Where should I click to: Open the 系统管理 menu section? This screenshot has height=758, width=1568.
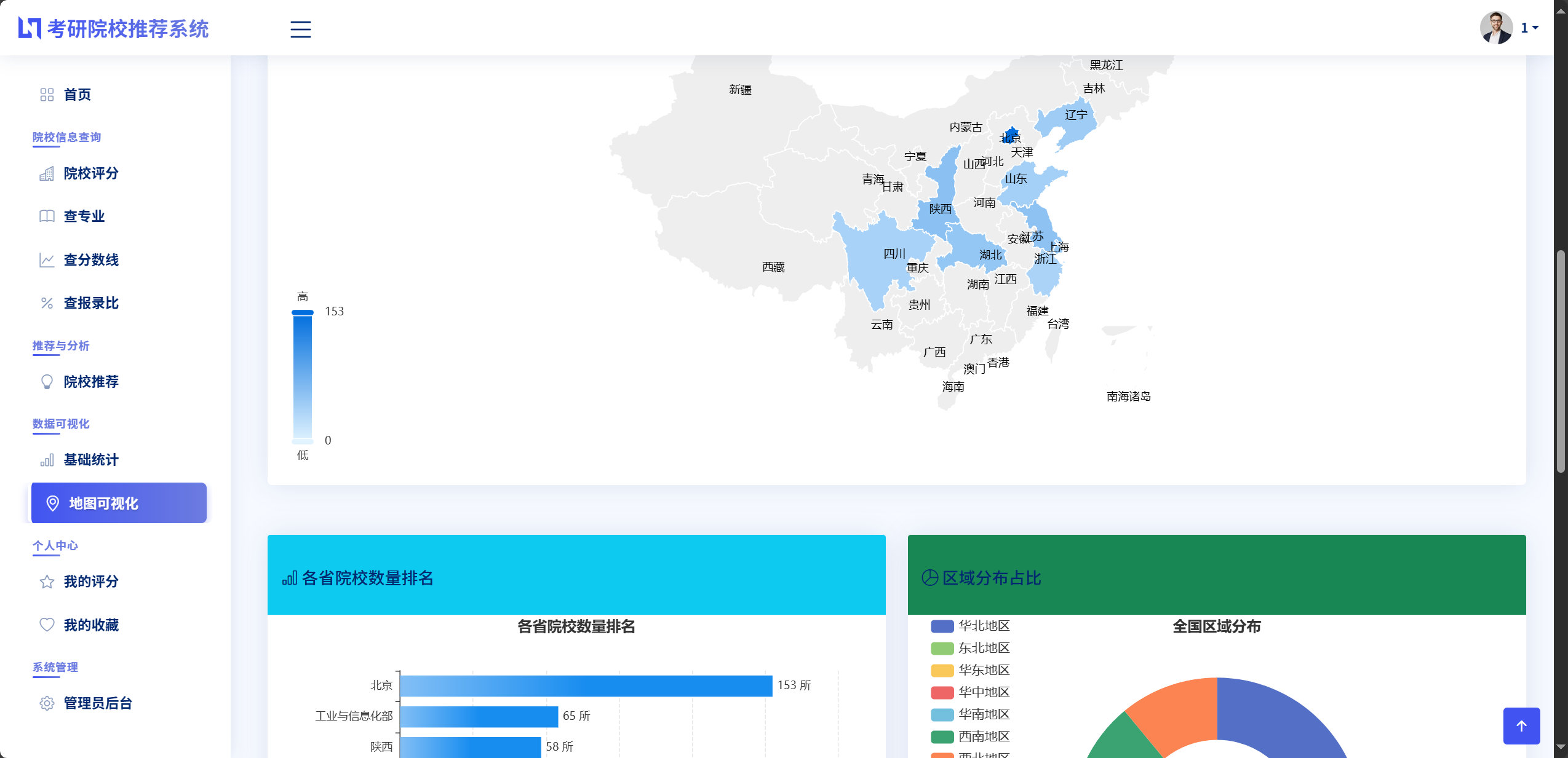pyautogui.click(x=55, y=668)
